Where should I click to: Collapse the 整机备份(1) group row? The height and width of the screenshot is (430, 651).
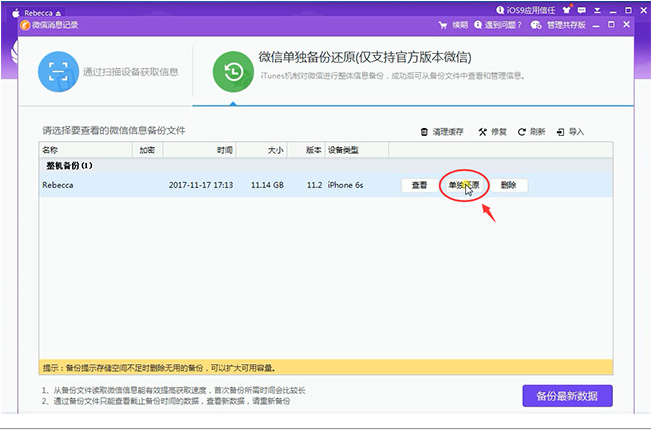click(x=69, y=165)
